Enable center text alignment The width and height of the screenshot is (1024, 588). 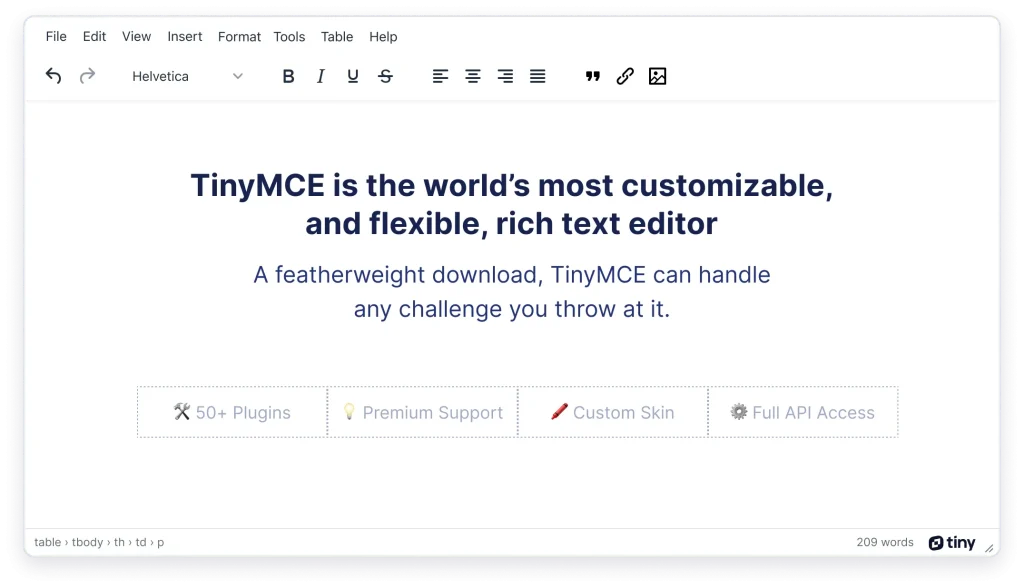coord(472,75)
